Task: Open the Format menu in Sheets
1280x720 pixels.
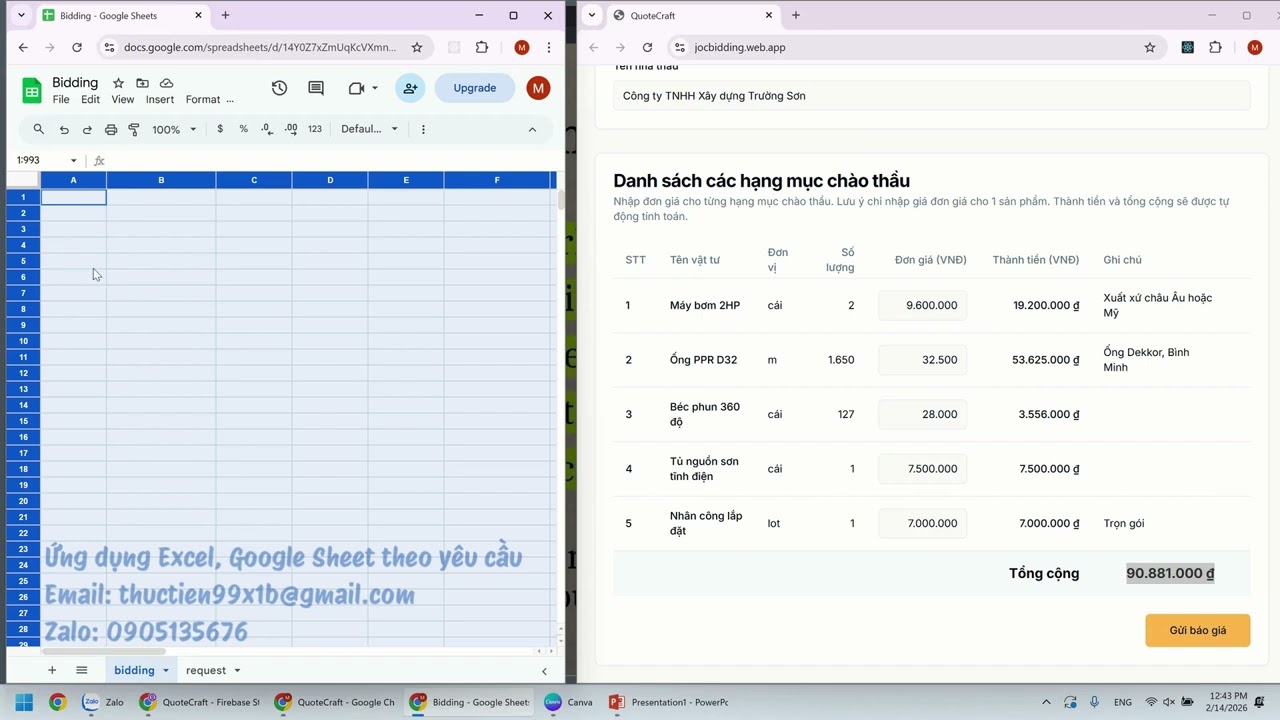Action: [x=203, y=100]
